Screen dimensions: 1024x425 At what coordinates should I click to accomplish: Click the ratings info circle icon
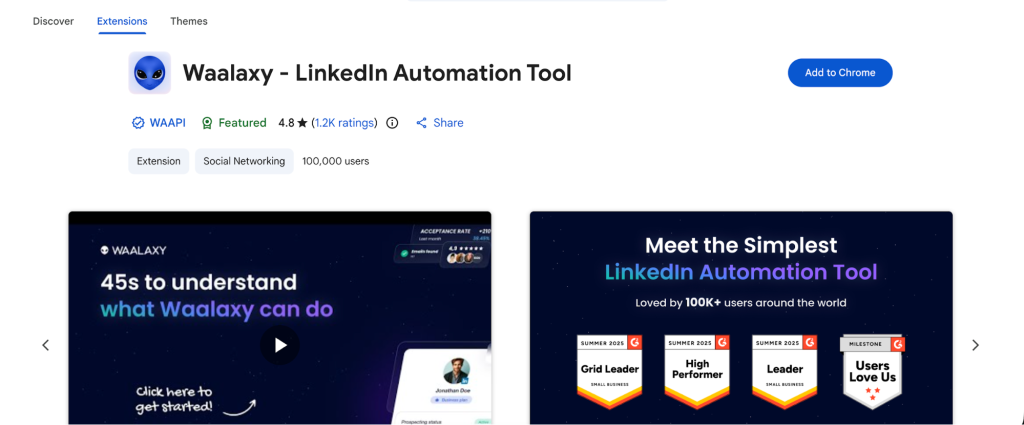pyautogui.click(x=392, y=123)
